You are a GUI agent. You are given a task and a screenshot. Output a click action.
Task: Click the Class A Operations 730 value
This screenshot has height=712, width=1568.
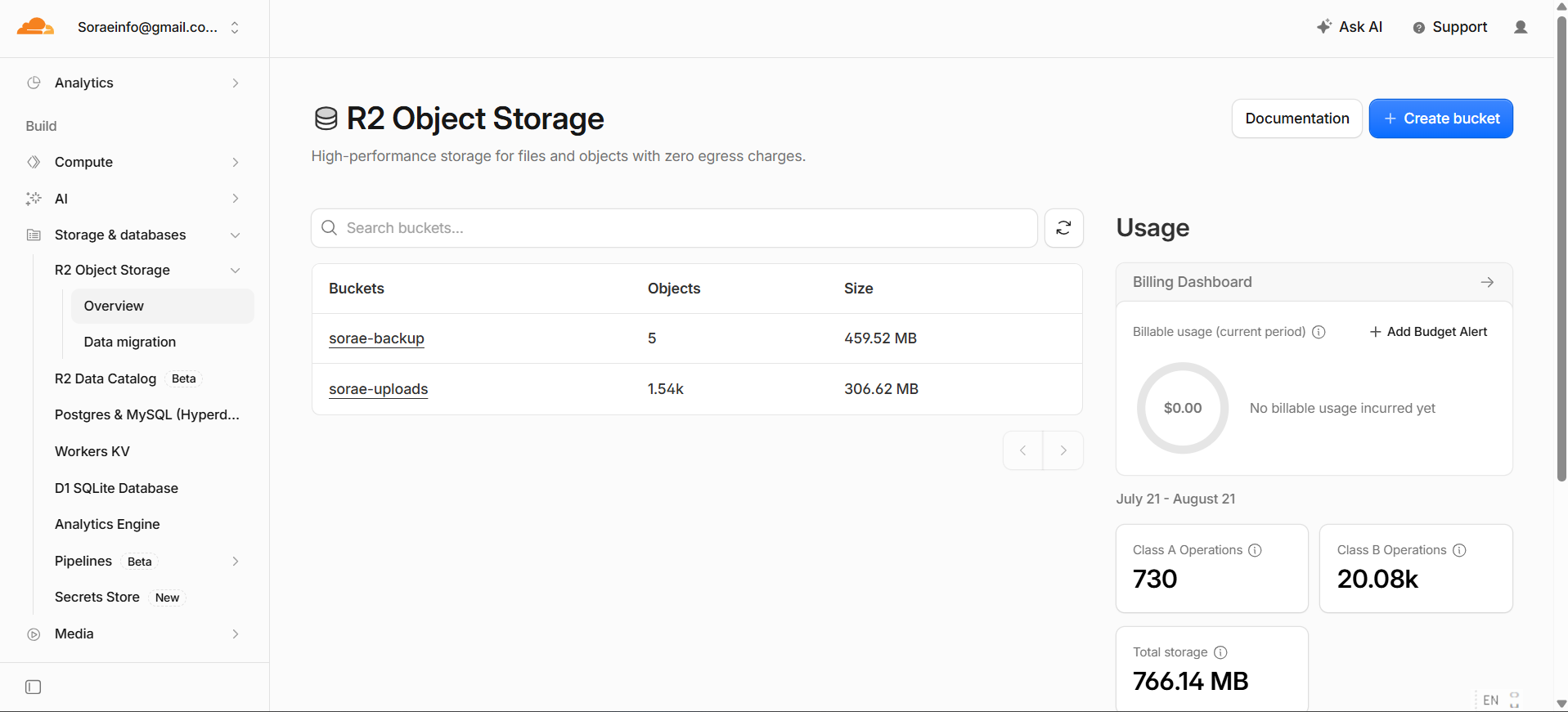click(1155, 579)
